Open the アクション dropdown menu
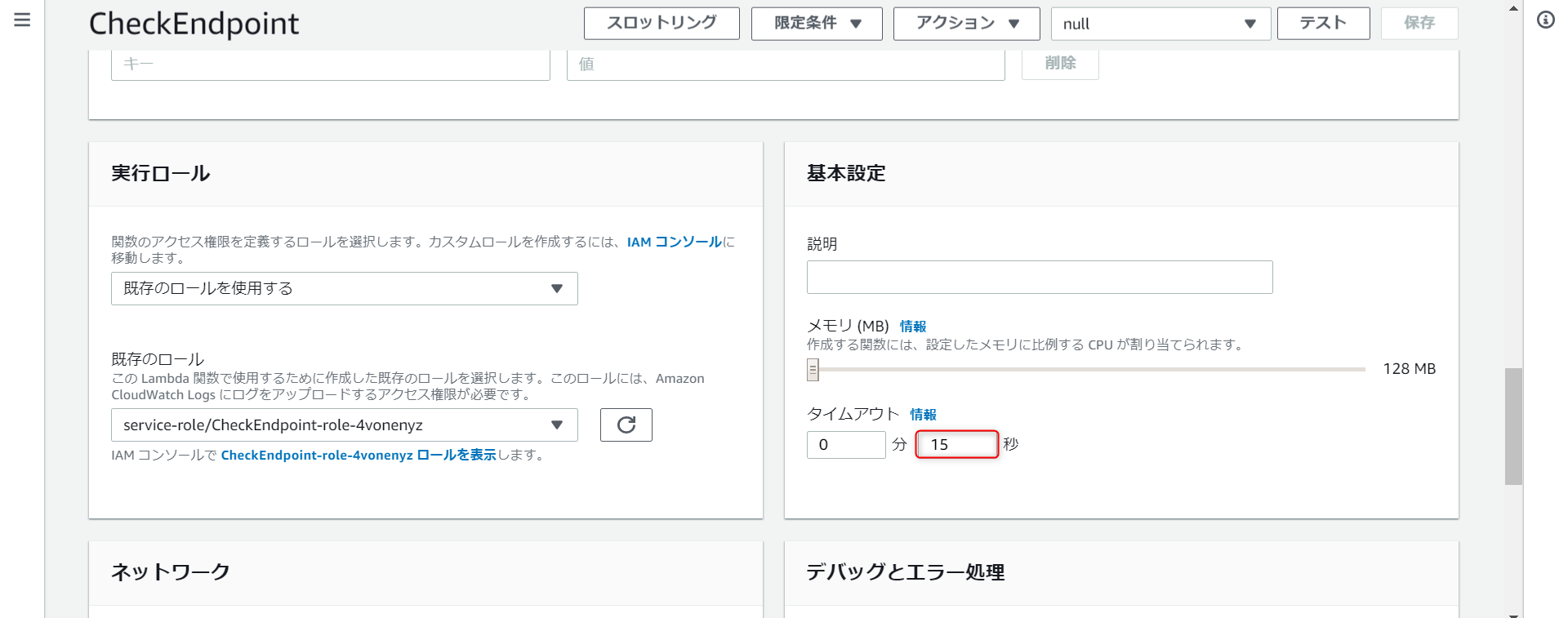This screenshot has height=618, width=1568. pos(966,23)
